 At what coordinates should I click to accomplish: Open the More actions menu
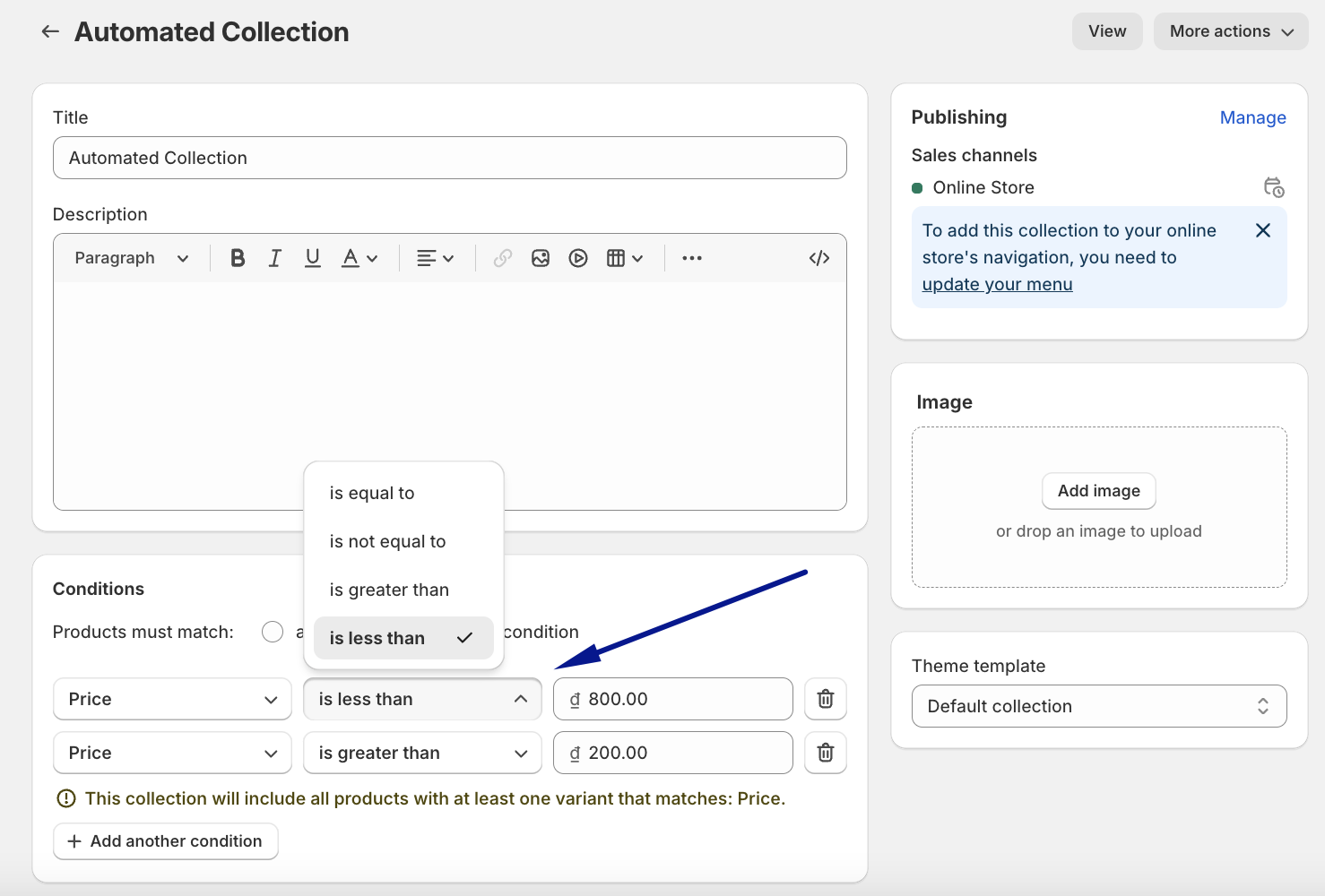[x=1231, y=31]
